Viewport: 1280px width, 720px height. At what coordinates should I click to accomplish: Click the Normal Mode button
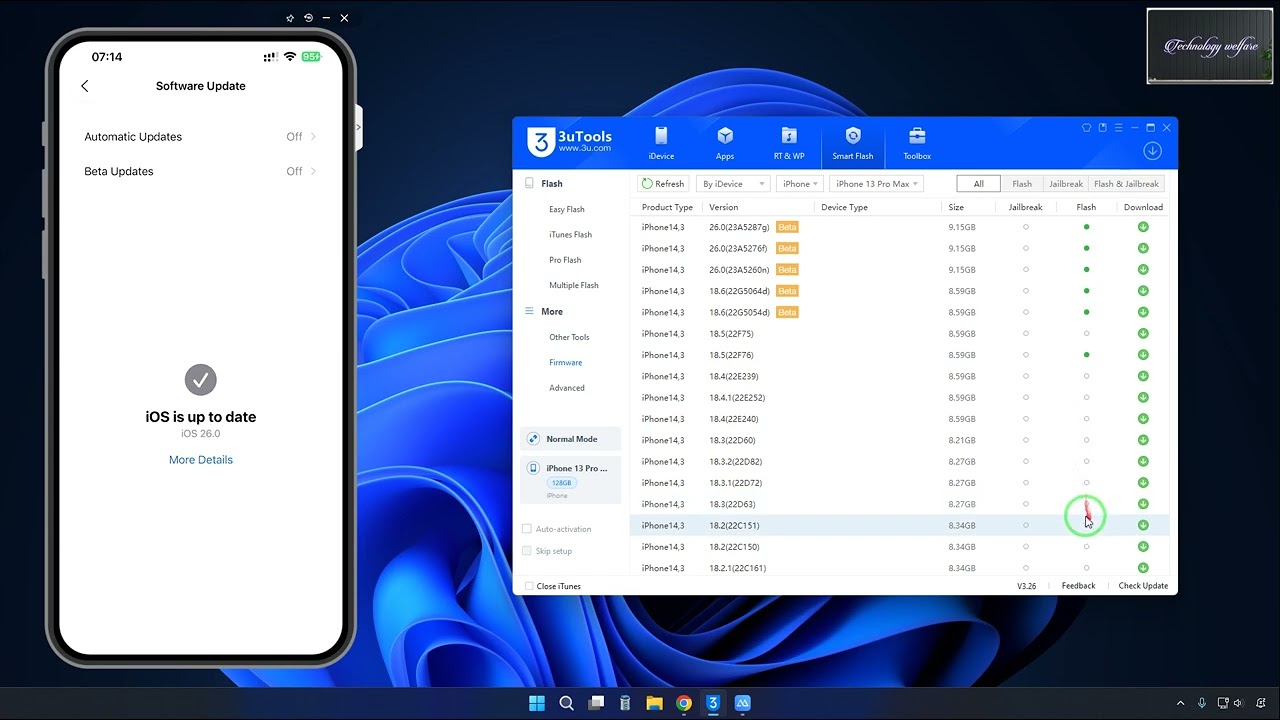pos(571,439)
